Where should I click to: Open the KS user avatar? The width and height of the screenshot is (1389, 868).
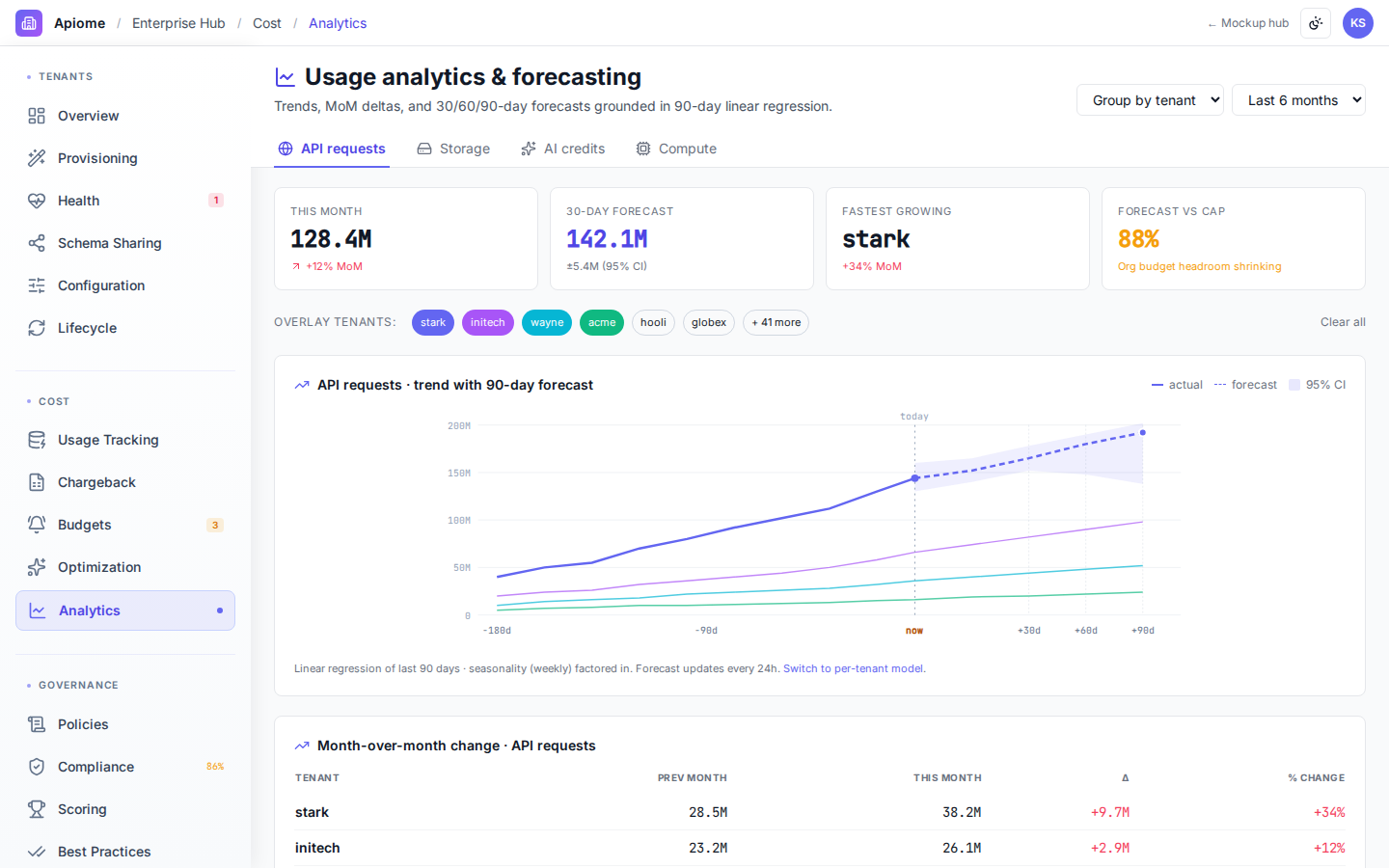tap(1358, 23)
